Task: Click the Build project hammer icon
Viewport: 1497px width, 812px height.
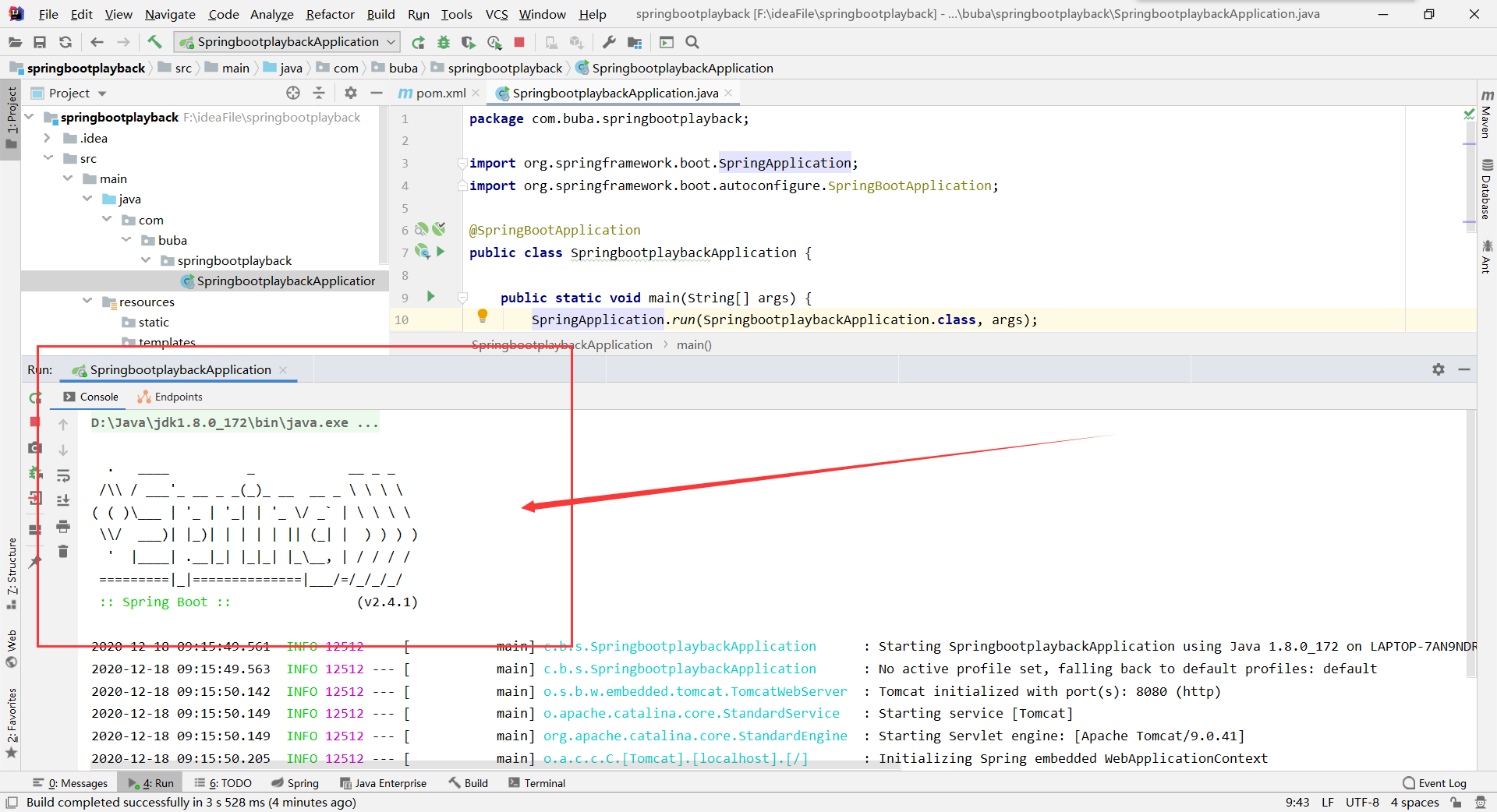Action: [154, 42]
